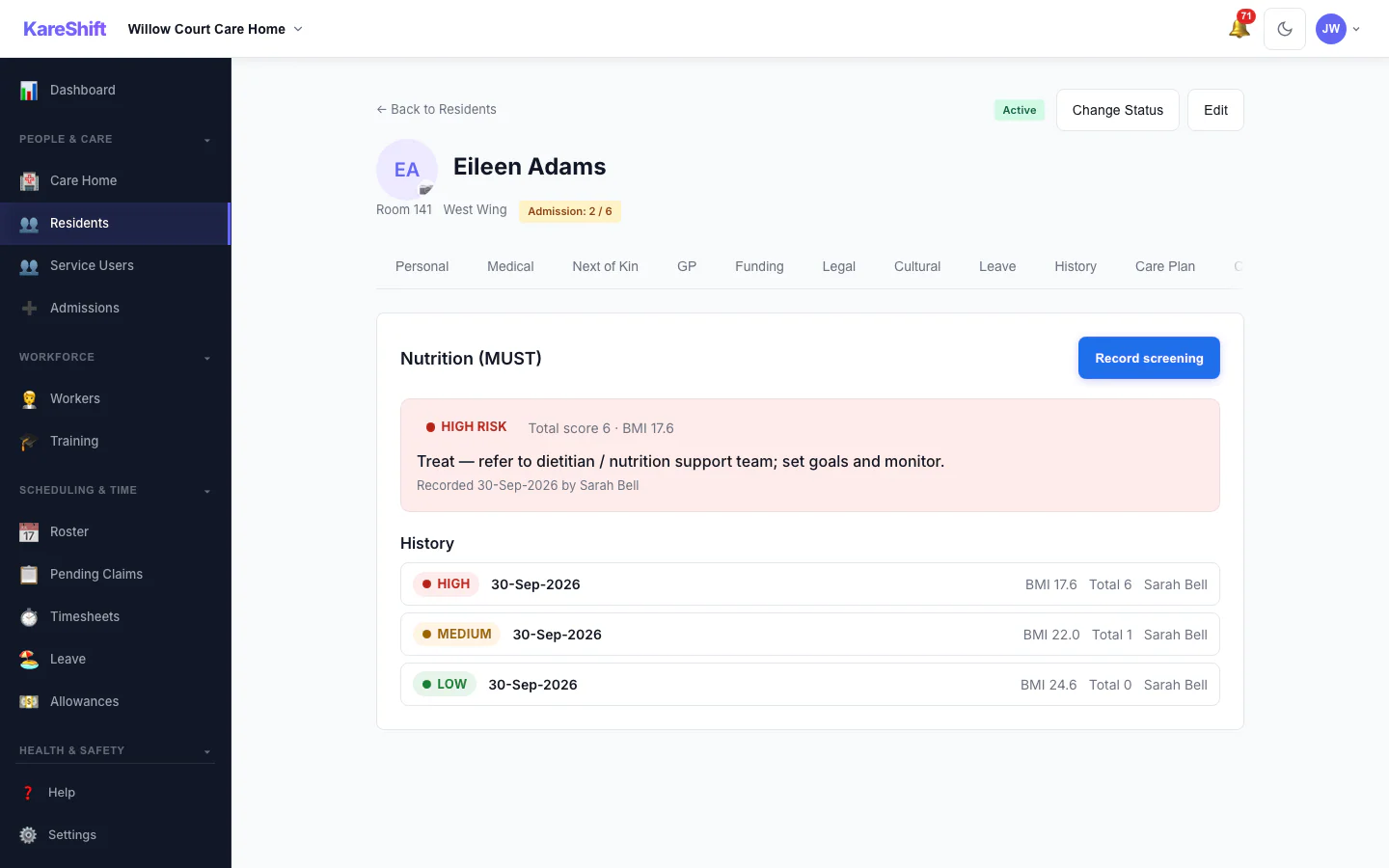The image size is (1389, 868).
Task: Click the Active status badge
Action: coord(1020,110)
